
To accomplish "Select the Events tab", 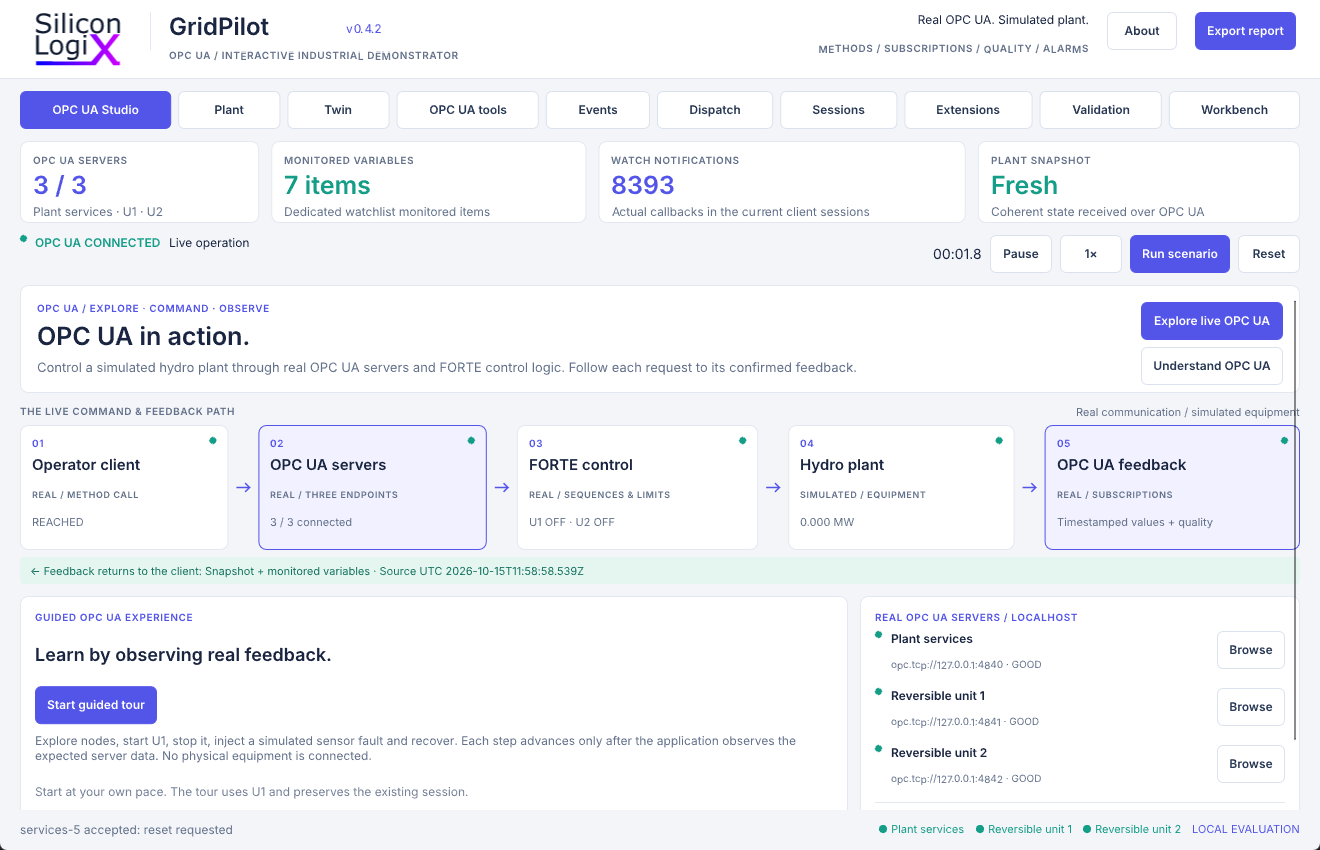I will [x=598, y=110].
